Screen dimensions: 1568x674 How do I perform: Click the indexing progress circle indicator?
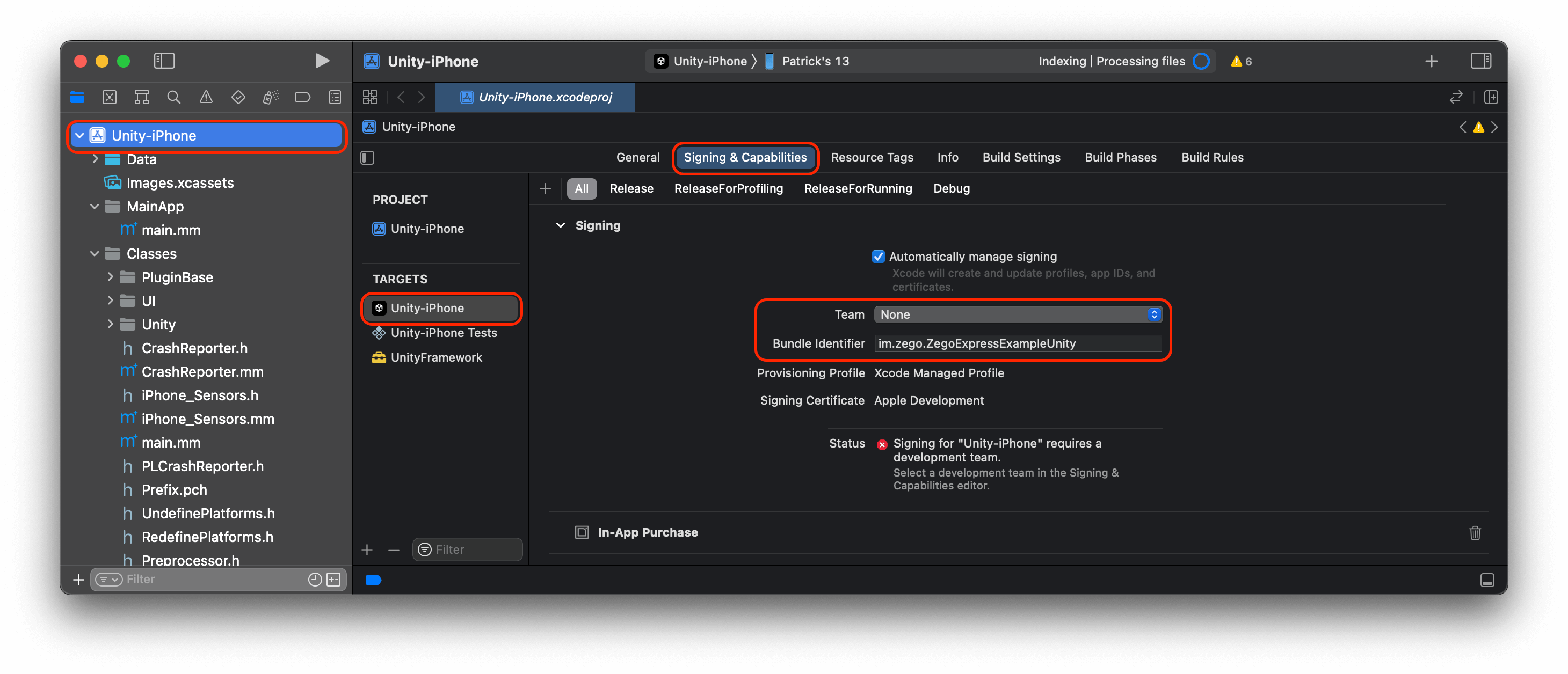1201,61
